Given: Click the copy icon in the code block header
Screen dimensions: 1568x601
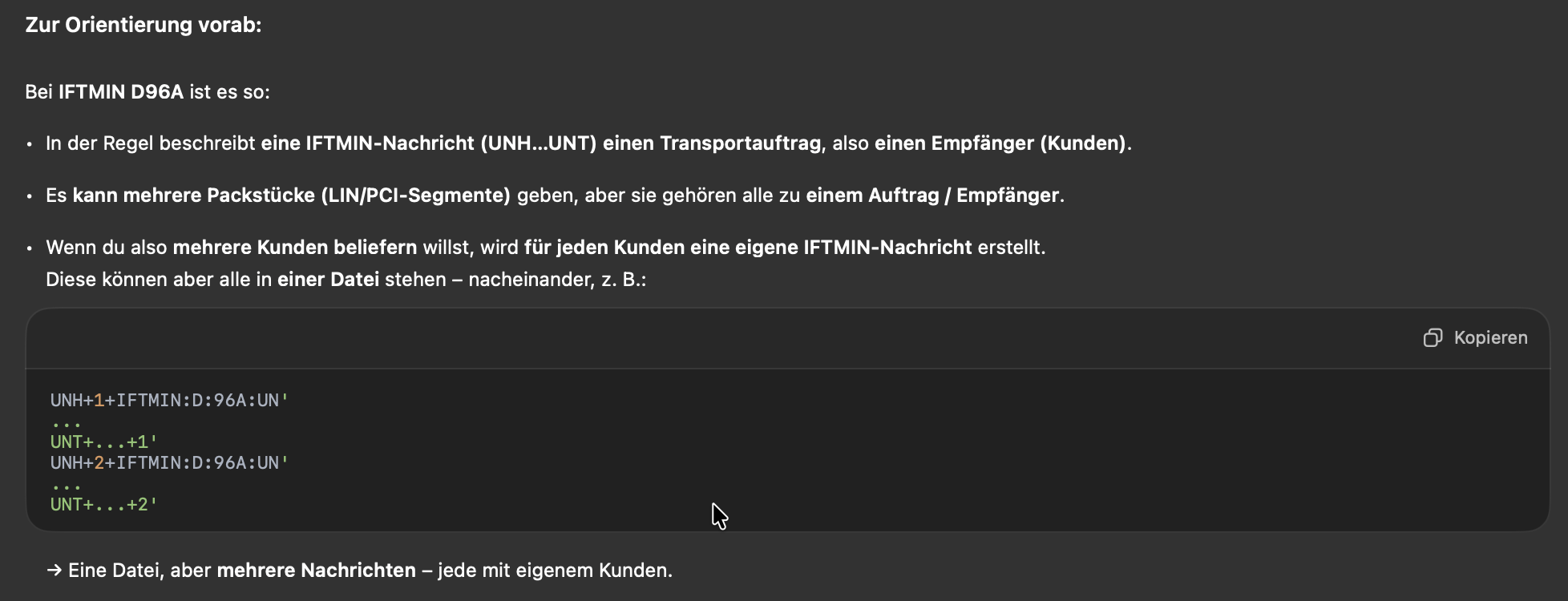Looking at the screenshot, I should tap(1433, 338).
